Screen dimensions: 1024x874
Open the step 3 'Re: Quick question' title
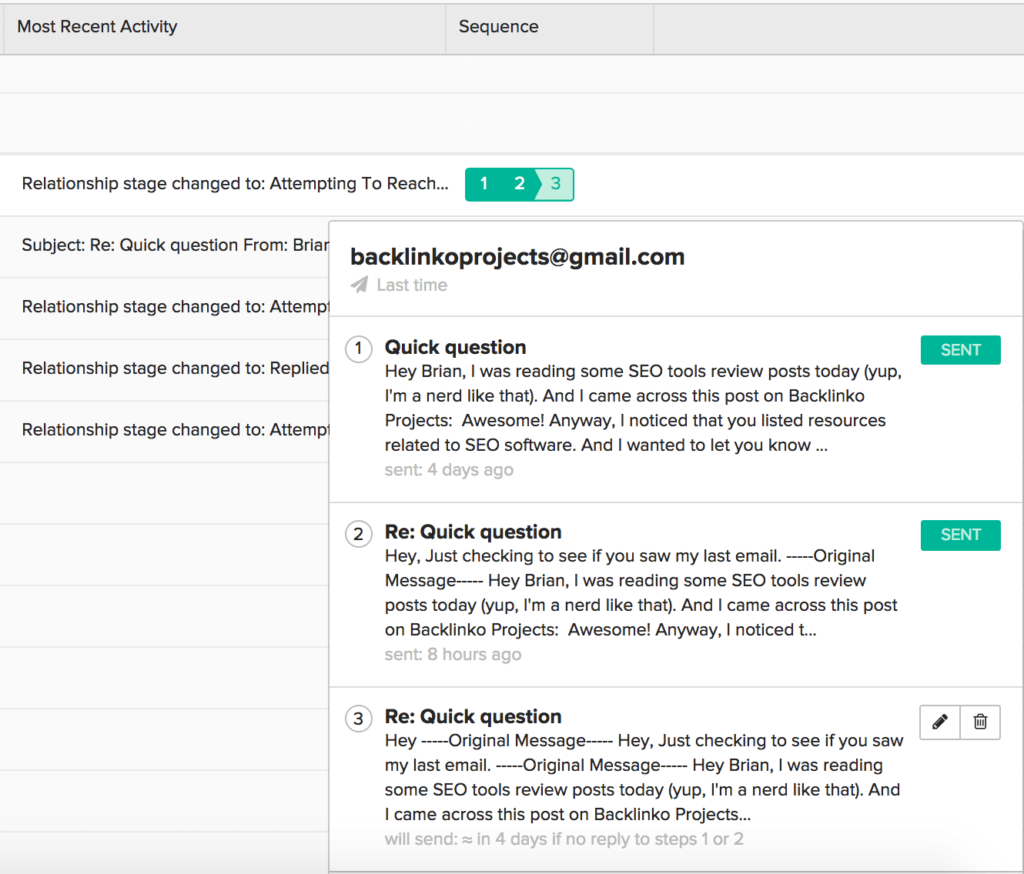[473, 717]
